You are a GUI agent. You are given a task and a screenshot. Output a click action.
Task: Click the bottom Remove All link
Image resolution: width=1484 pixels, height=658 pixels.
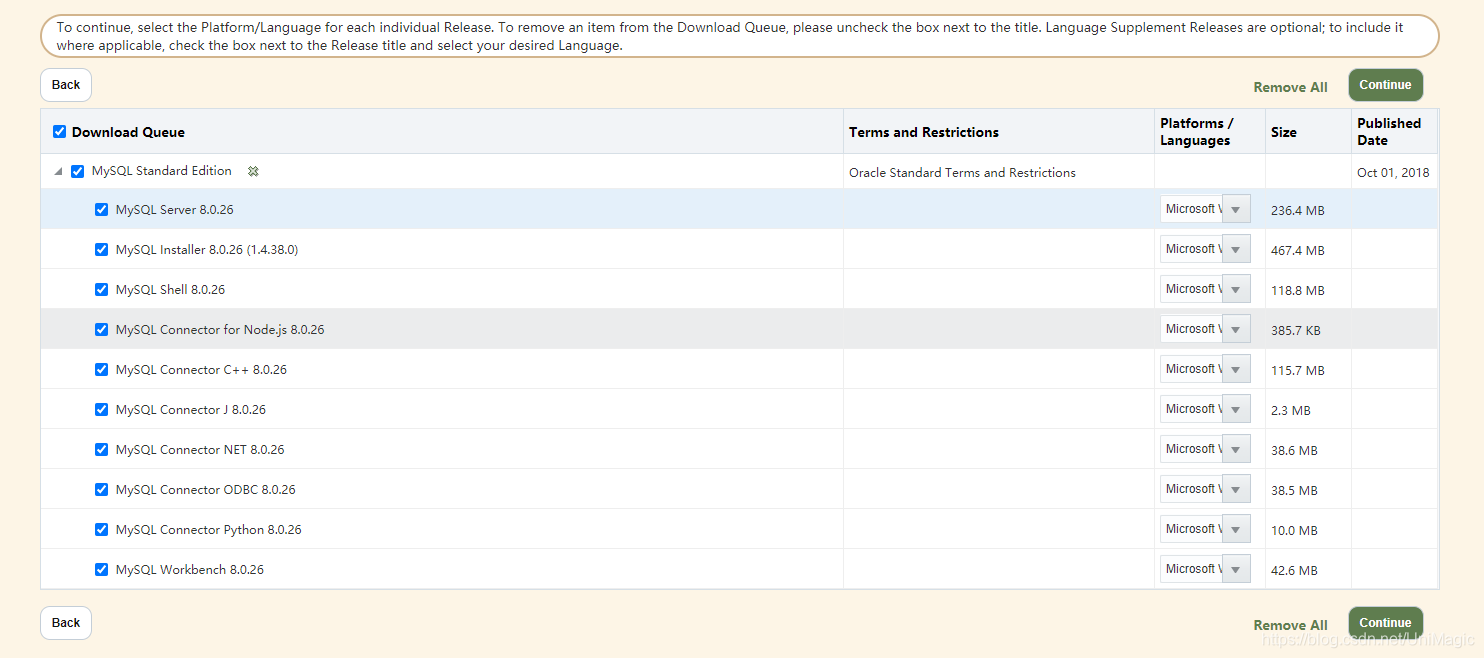click(1290, 625)
